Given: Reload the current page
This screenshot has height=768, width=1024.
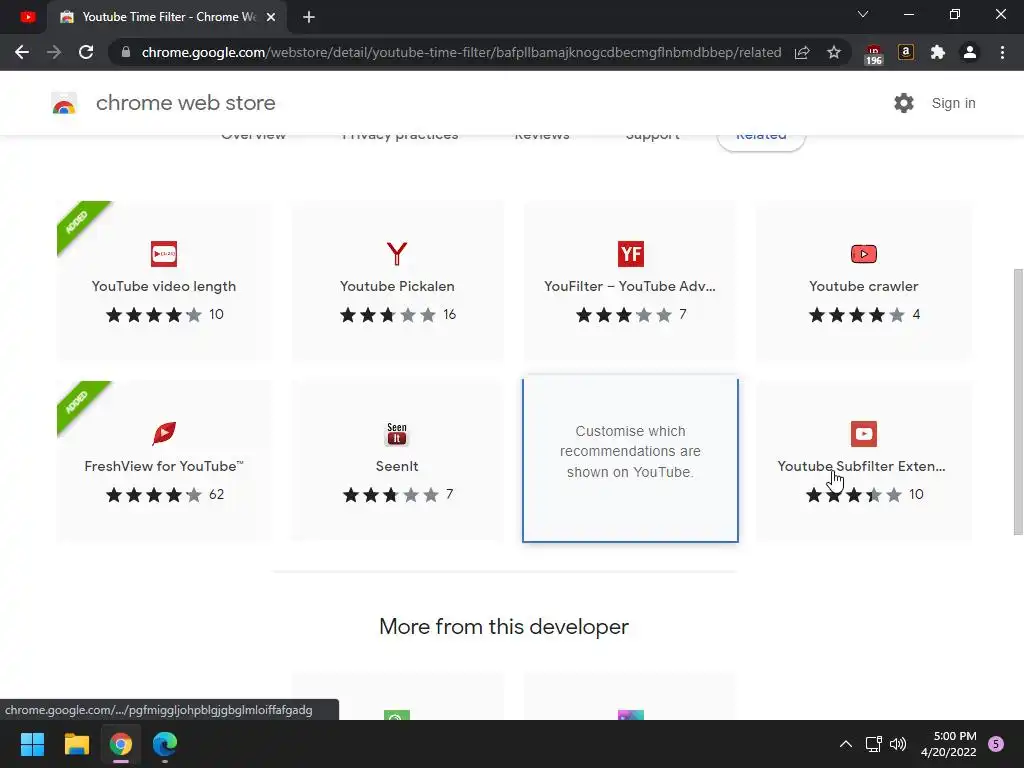Looking at the screenshot, I should point(86,52).
